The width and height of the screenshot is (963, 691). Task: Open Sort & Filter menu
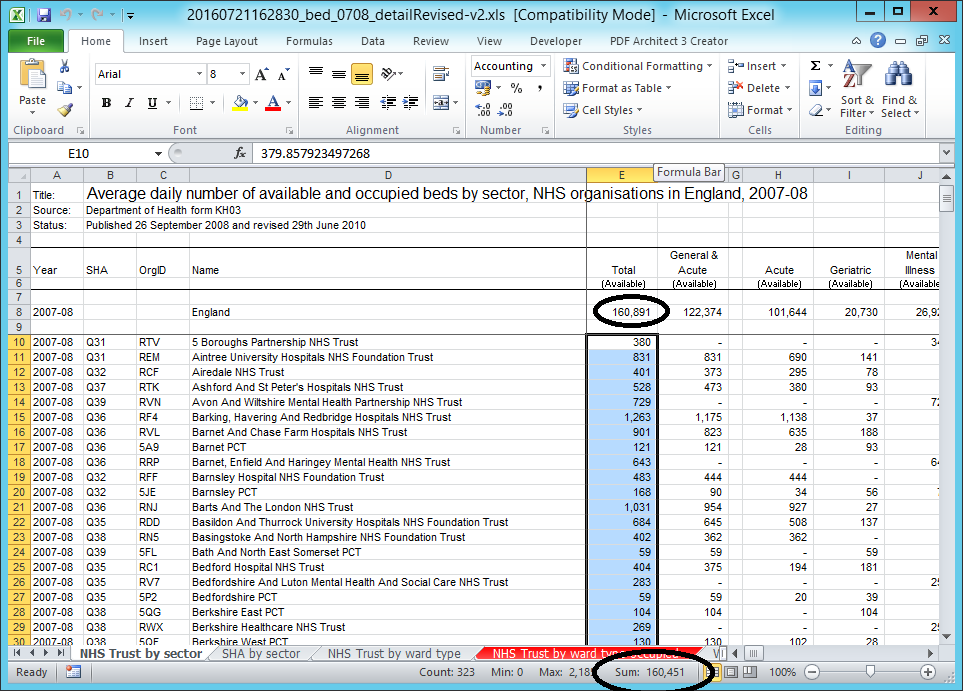pyautogui.click(x=857, y=89)
